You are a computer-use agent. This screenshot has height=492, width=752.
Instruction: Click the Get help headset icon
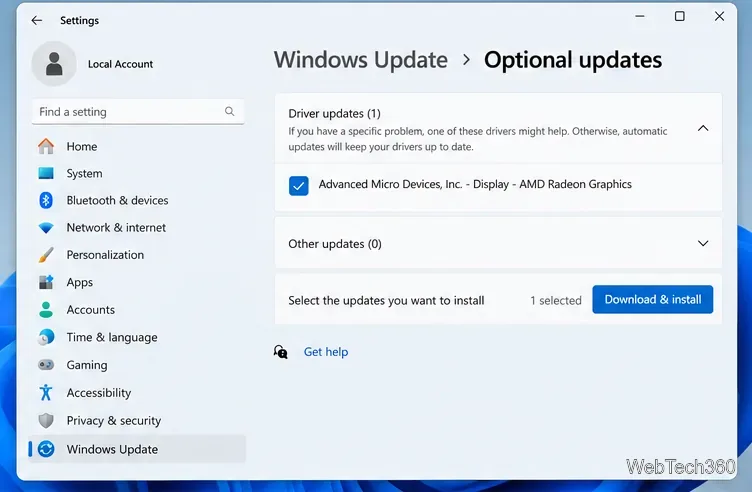(x=281, y=352)
